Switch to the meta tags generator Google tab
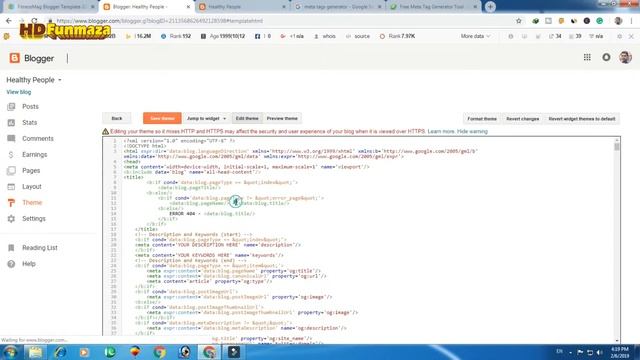Image resolution: width=640 pixels, height=360 pixels. (338, 7)
